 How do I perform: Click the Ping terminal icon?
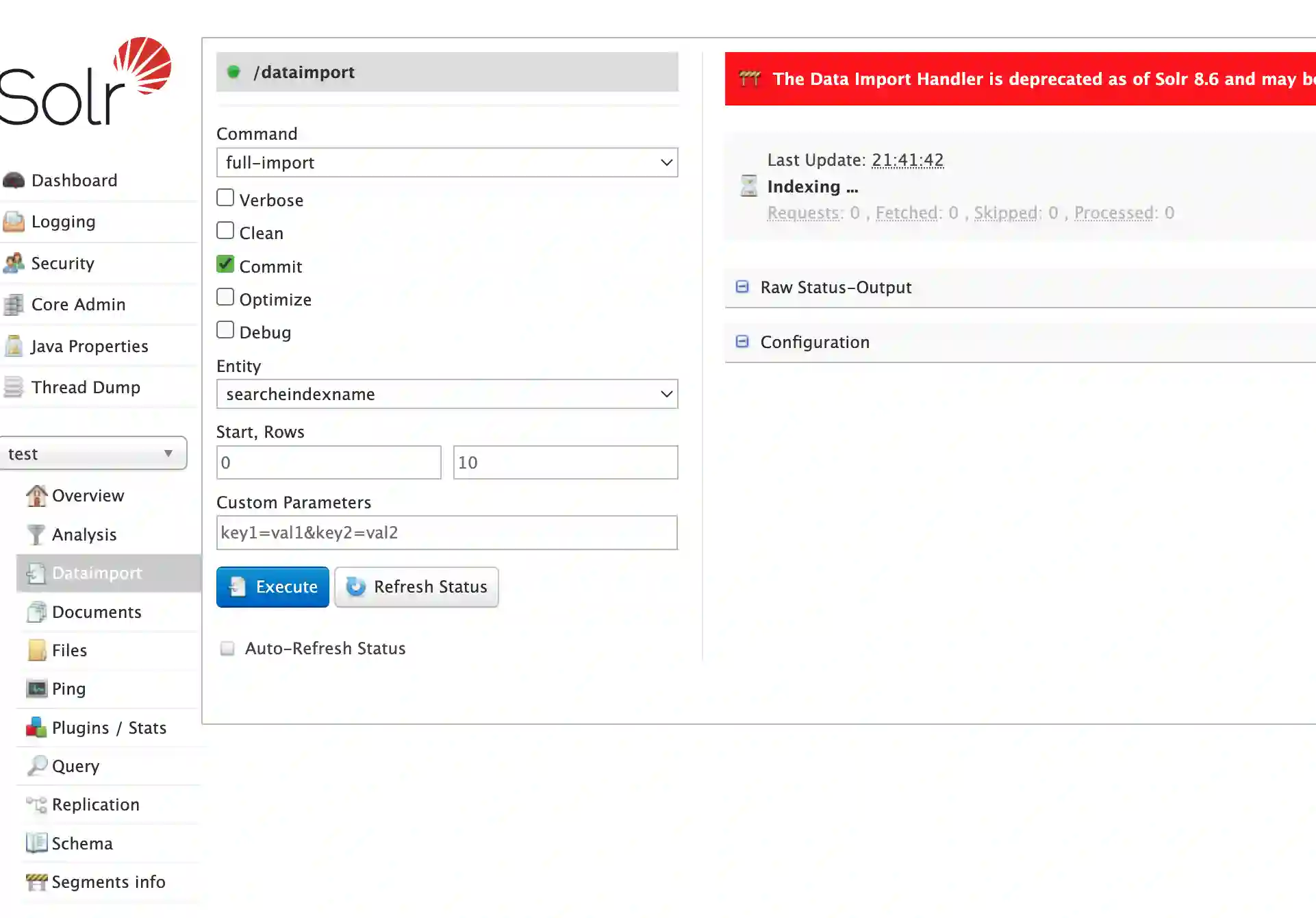pos(36,688)
